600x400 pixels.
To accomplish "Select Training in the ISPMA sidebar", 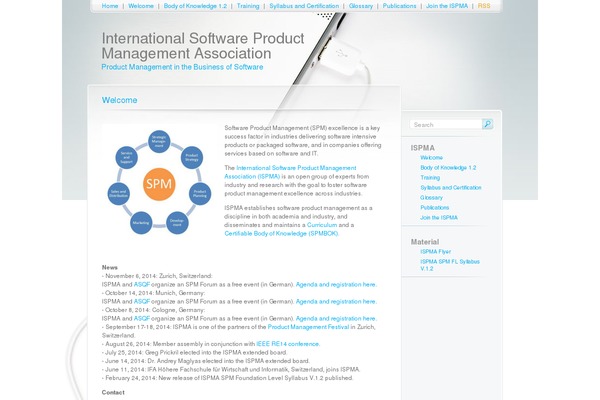I will pos(430,178).
